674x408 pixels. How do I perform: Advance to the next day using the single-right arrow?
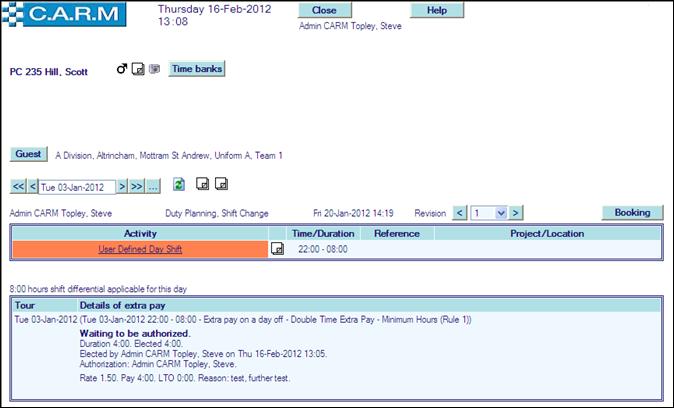(123, 187)
